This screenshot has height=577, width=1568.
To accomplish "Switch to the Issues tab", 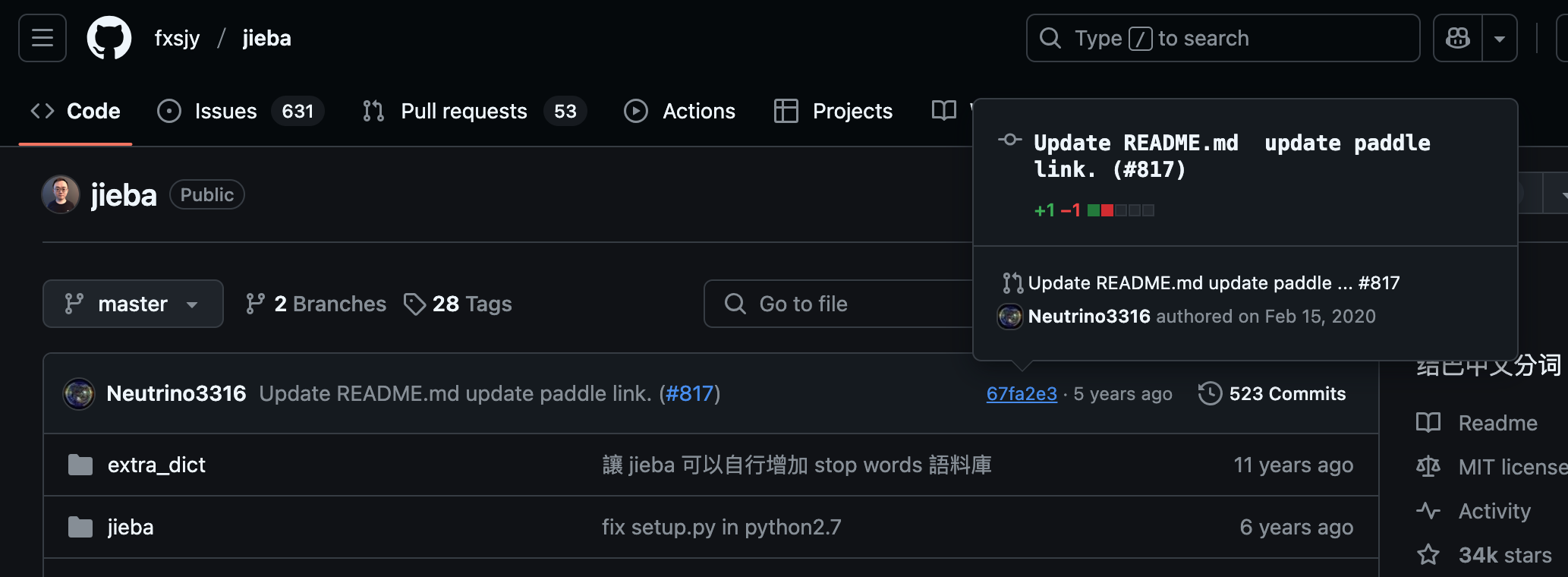I will [x=225, y=111].
